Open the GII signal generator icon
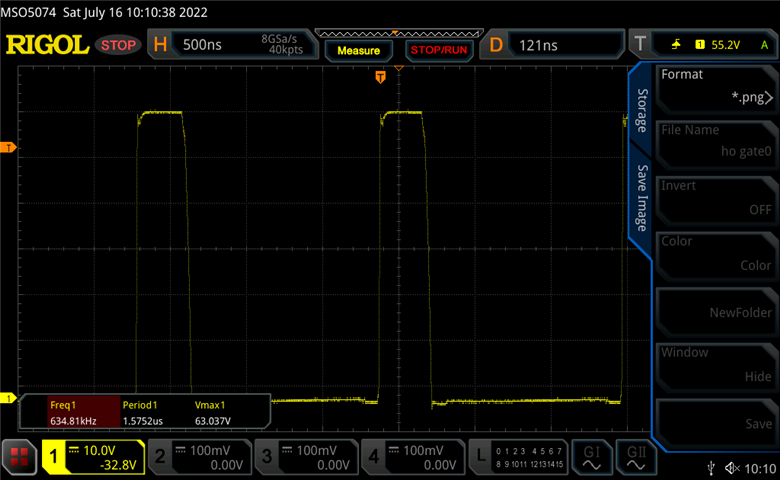780x480 pixels. pos(636,457)
